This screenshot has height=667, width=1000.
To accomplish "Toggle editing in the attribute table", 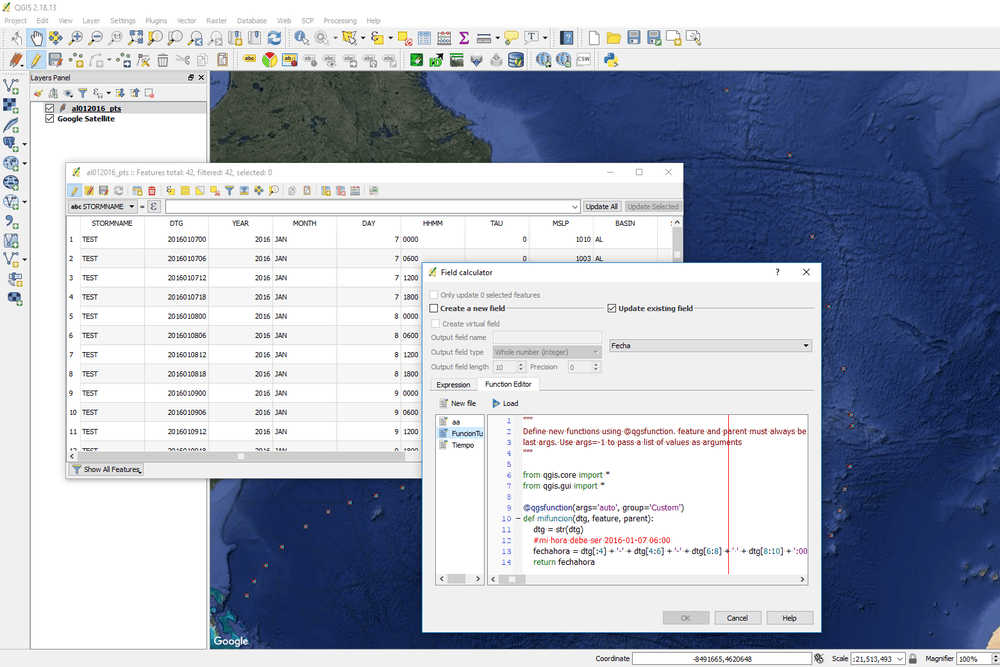I will 74,190.
